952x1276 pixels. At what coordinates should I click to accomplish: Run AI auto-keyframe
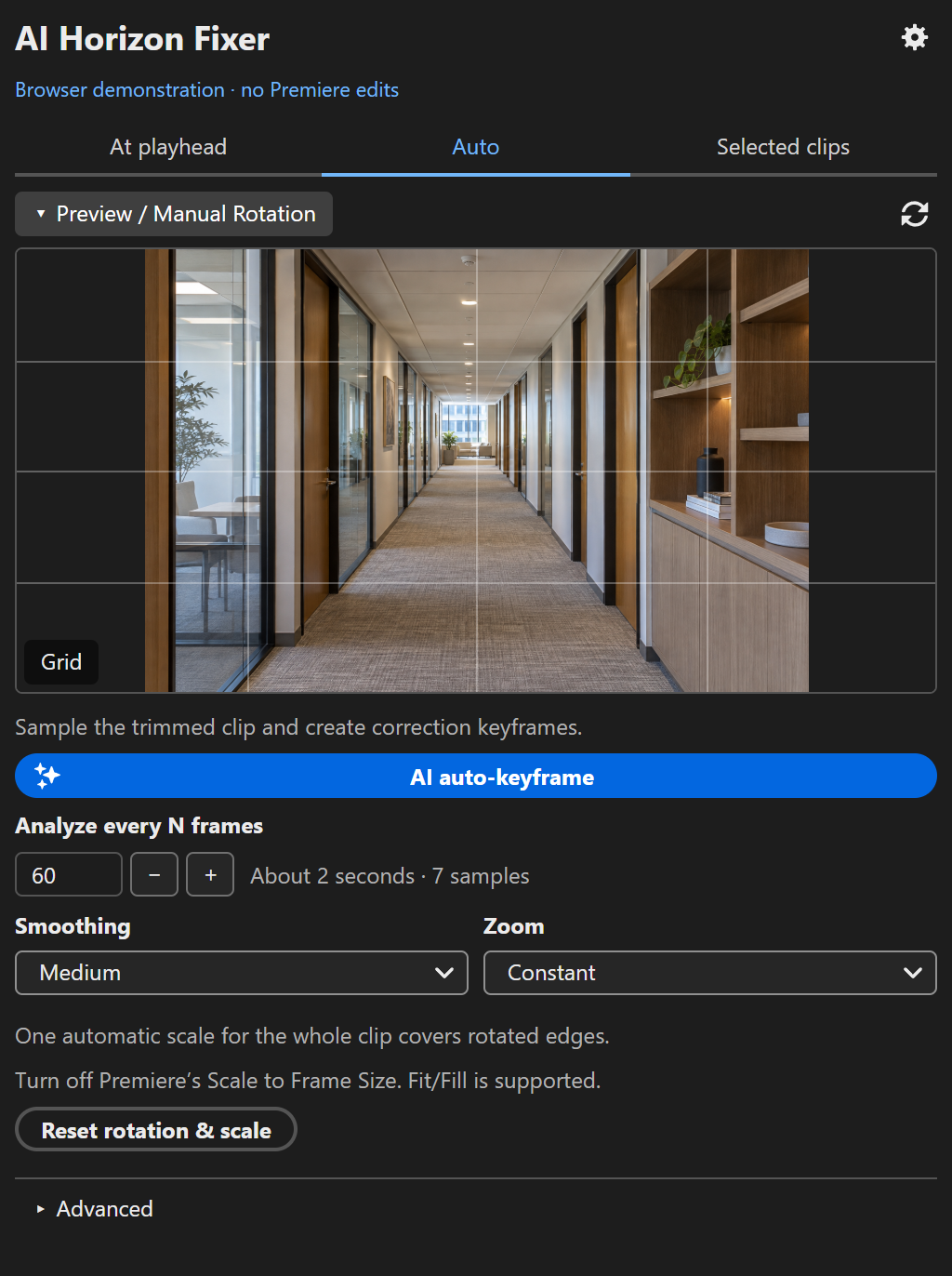click(476, 776)
